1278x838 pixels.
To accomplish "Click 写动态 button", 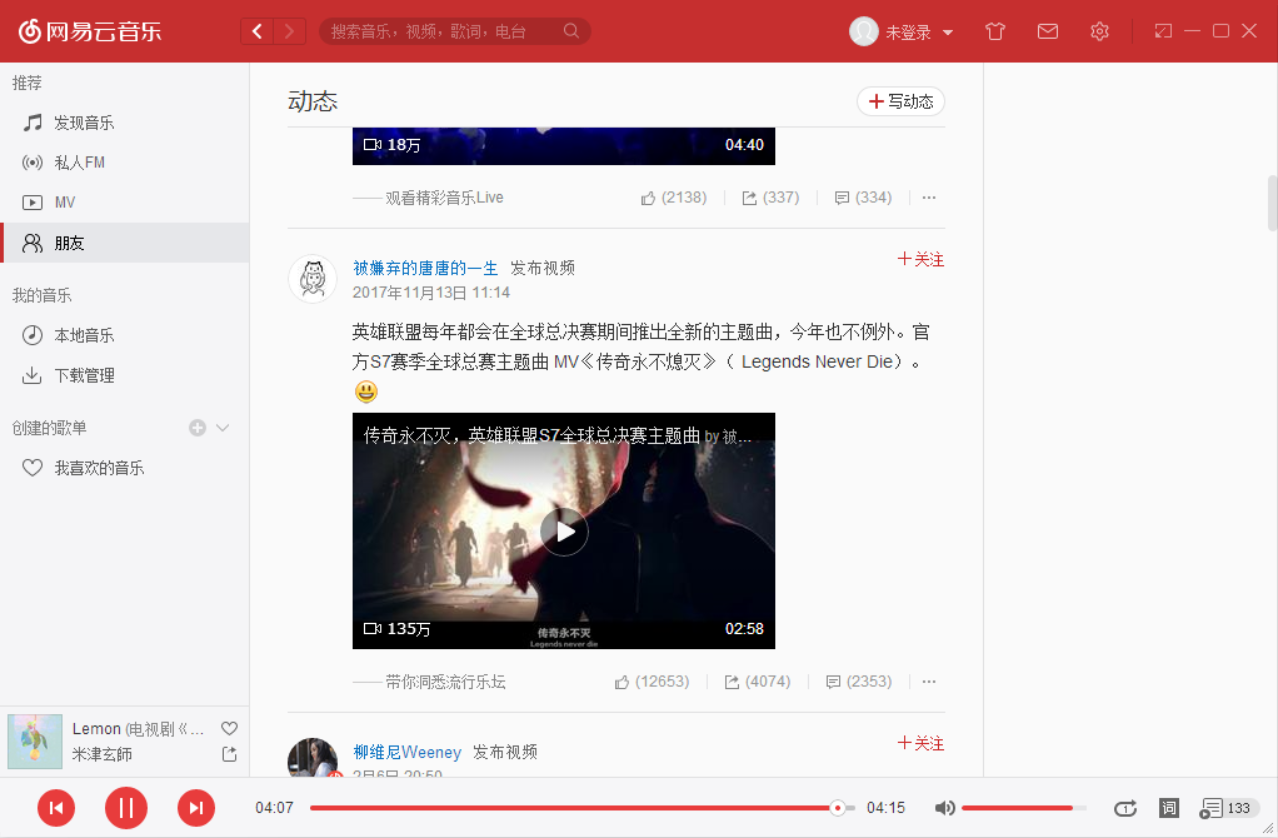I will (x=900, y=101).
